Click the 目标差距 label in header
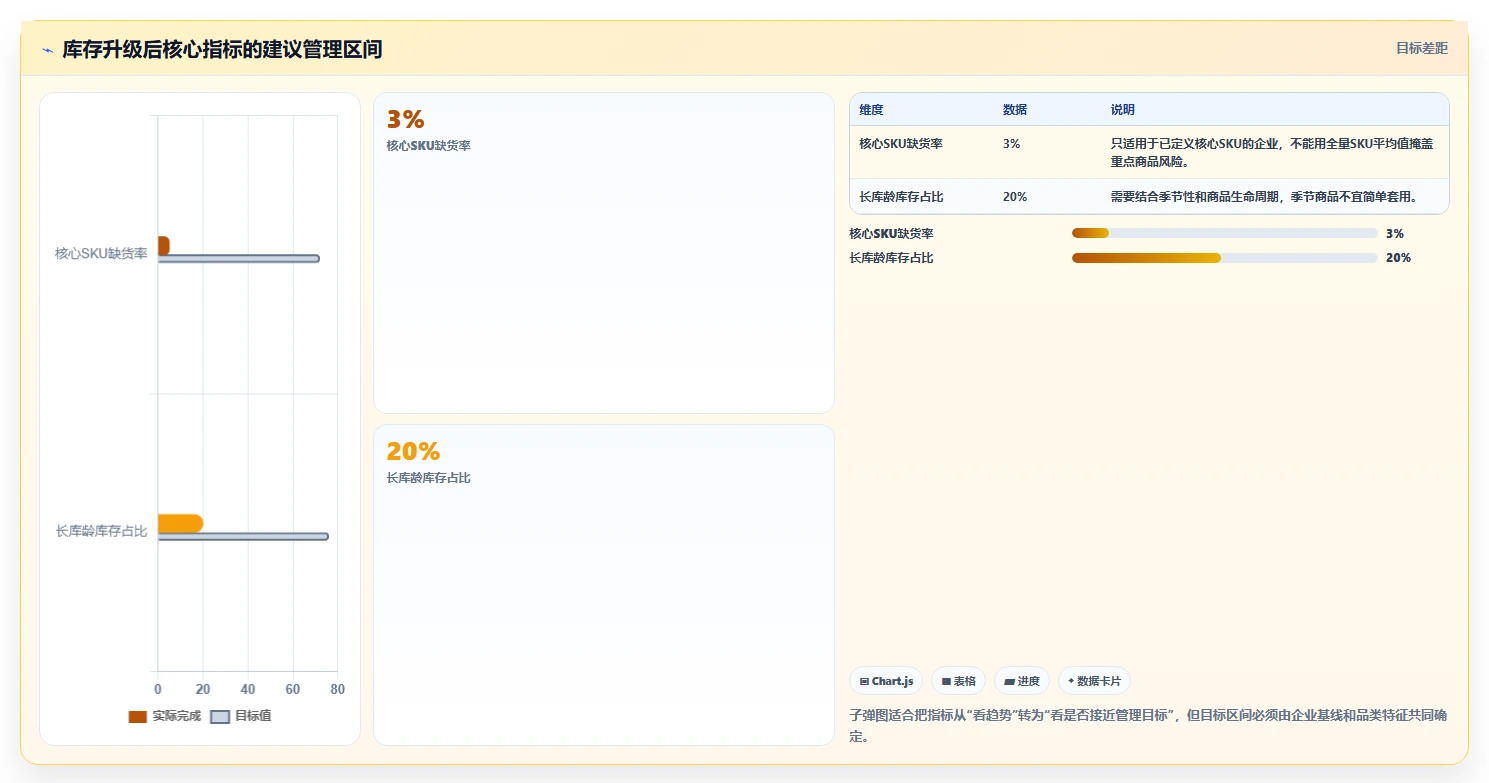1489x783 pixels. (1421, 48)
